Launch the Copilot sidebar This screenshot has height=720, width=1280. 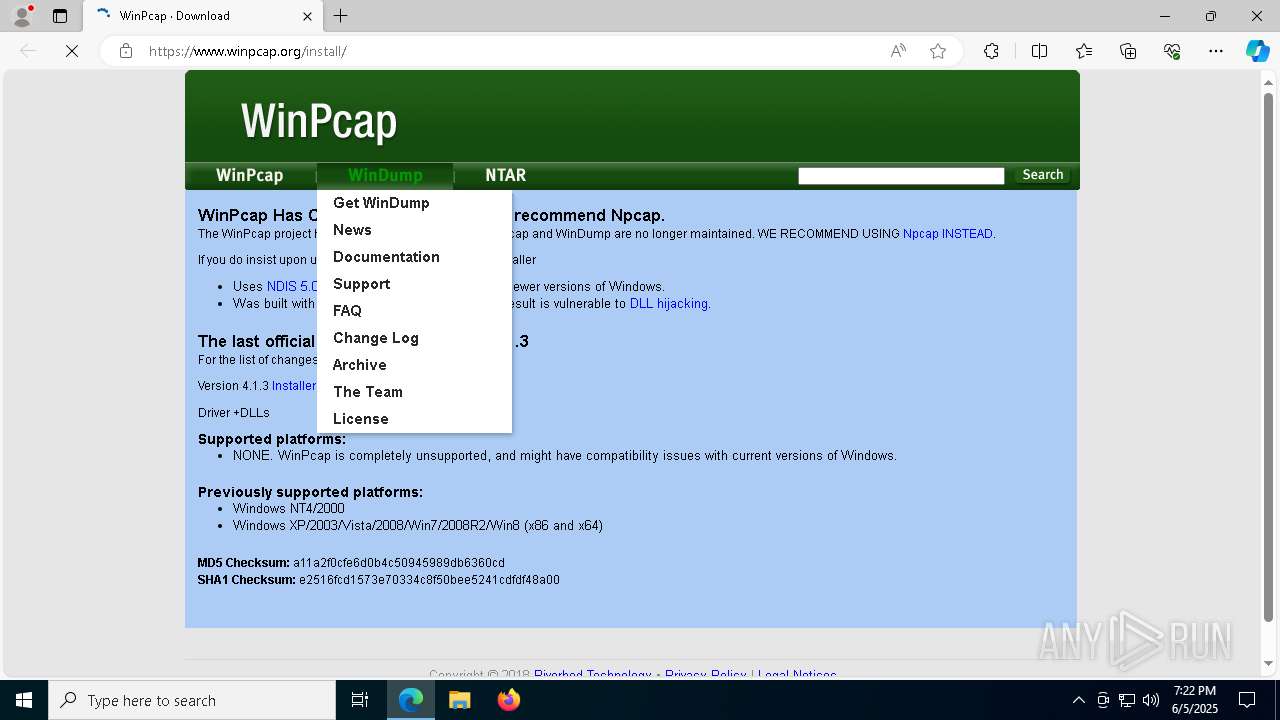[x=1257, y=51]
